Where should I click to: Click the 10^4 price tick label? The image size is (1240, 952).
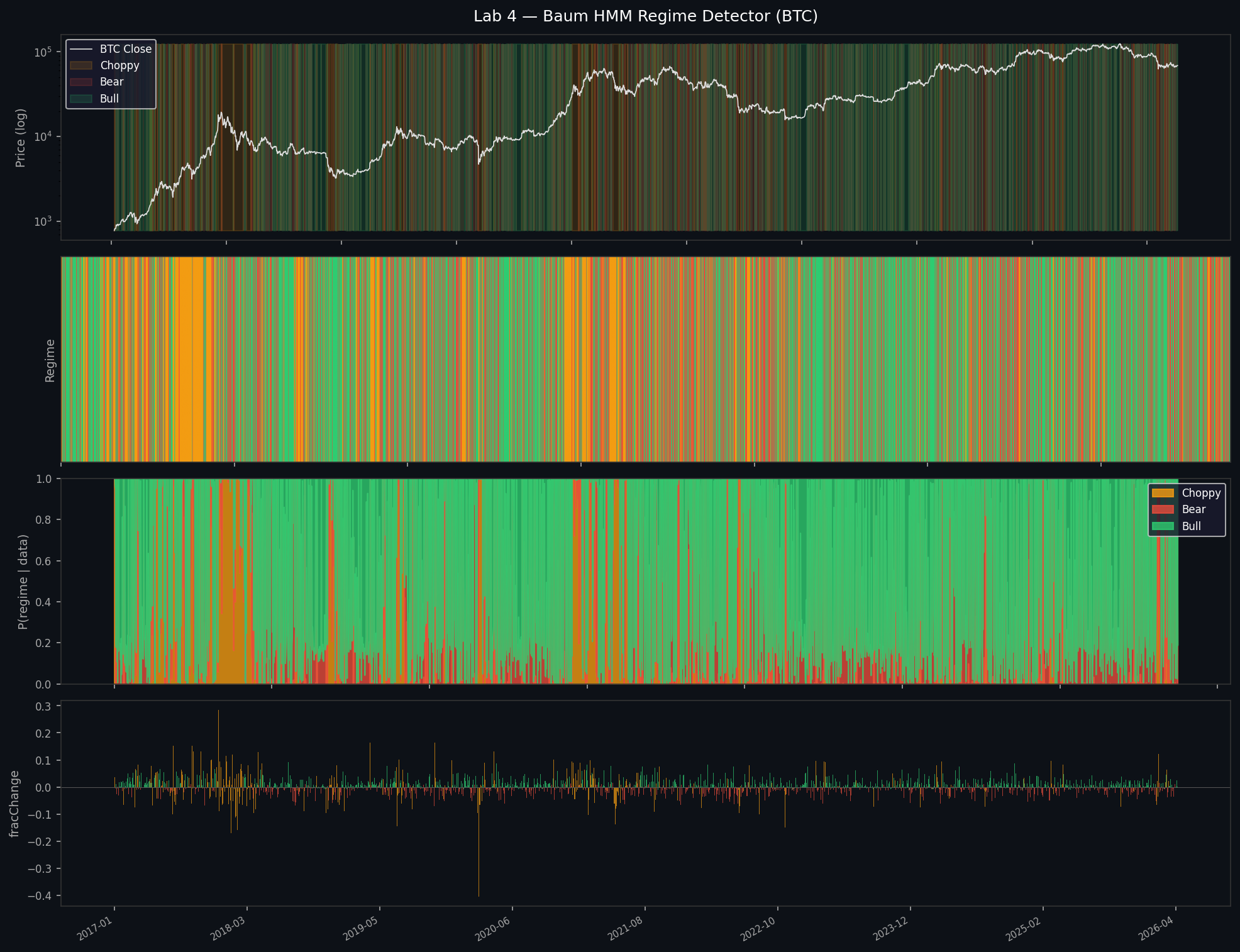coord(43,136)
